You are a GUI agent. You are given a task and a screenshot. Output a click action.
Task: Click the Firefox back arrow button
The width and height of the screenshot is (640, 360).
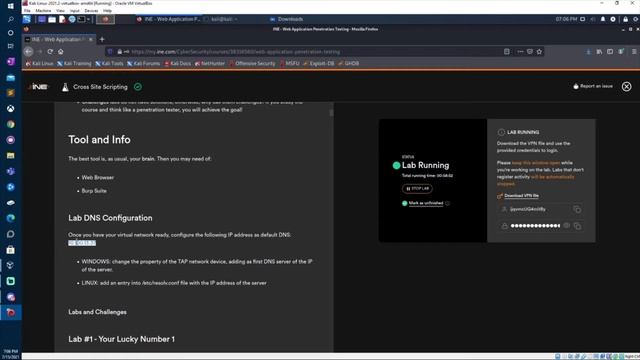28,51
